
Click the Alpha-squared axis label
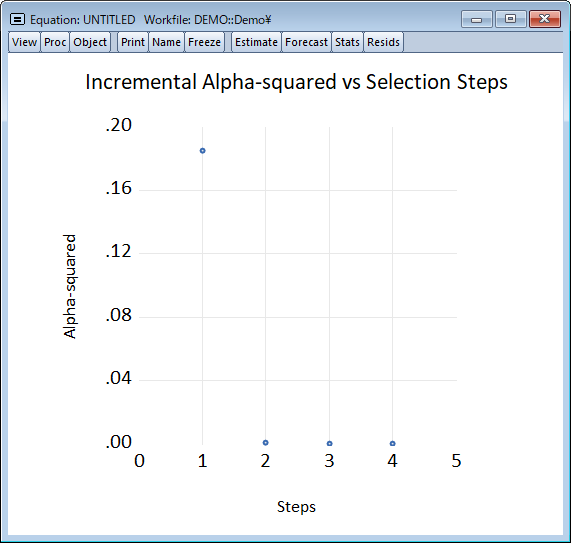click(x=69, y=287)
